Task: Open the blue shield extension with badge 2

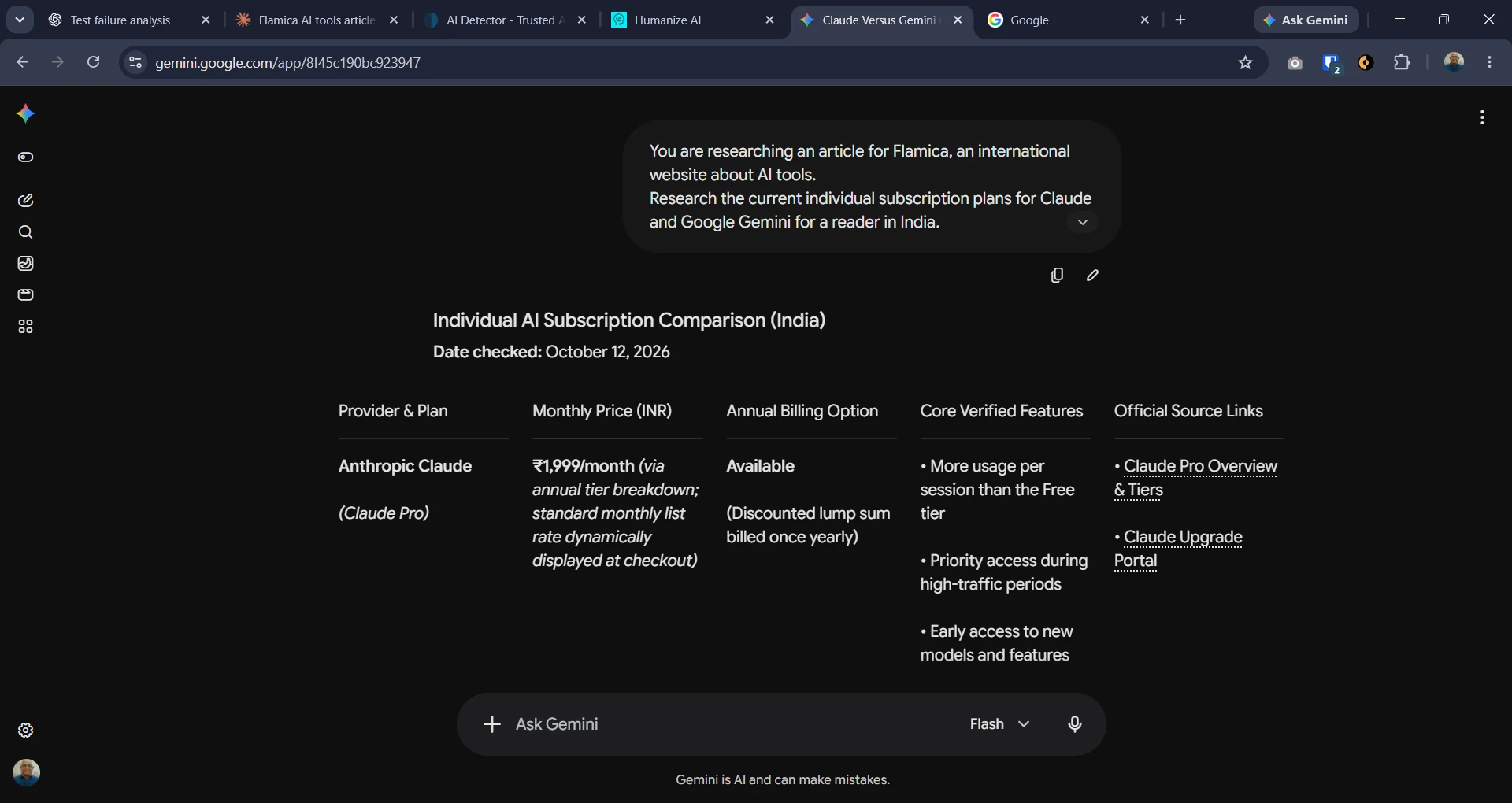Action: 1331,63
